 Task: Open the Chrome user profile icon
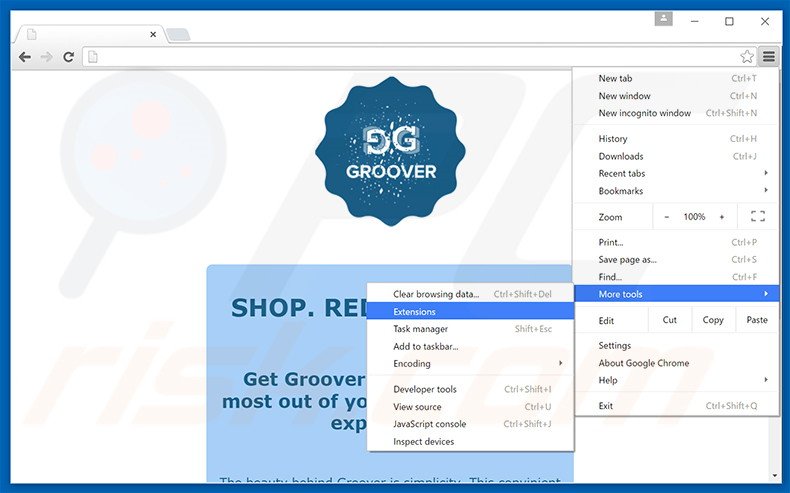coord(664,19)
